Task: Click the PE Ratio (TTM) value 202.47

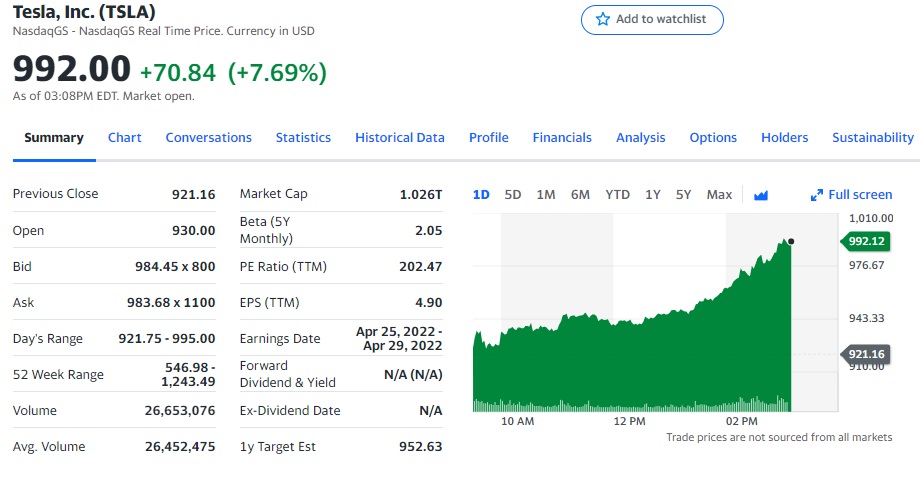Action: pos(421,266)
